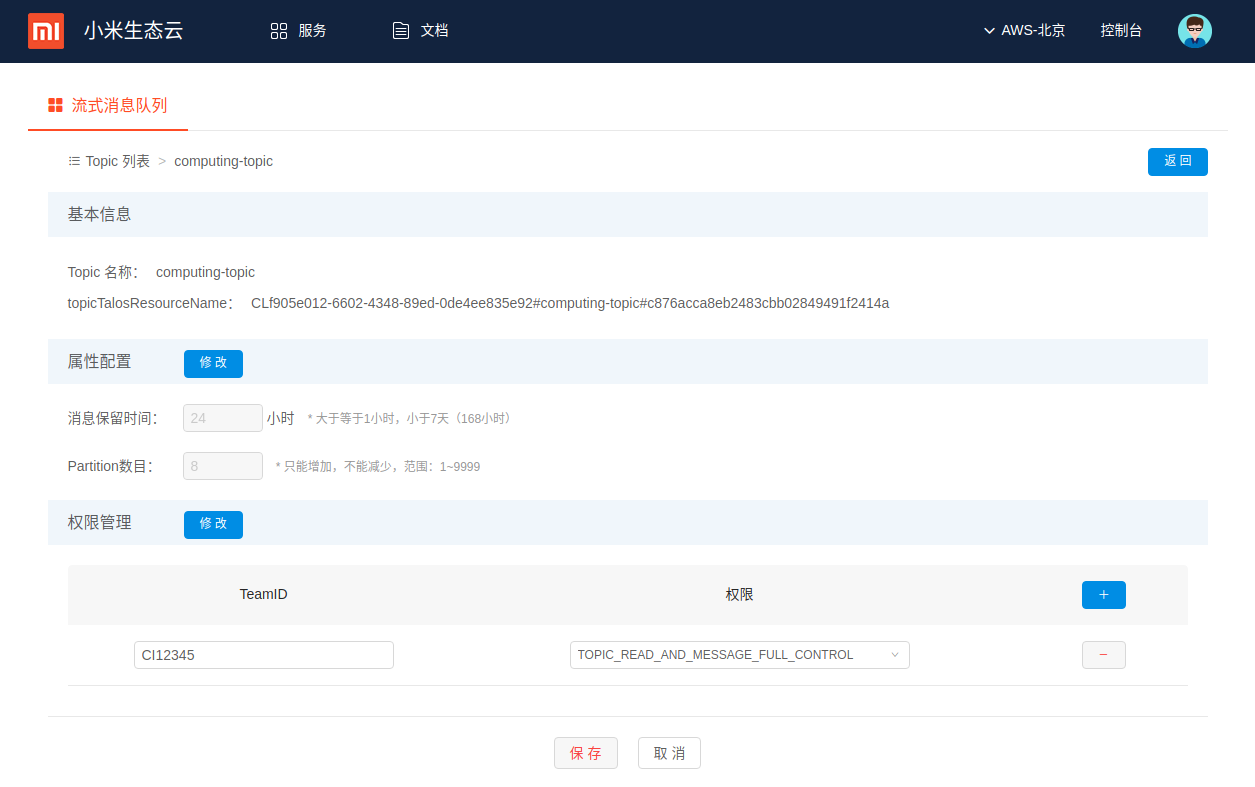Viewport: 1255px width, 787px height.
Task: Click the Topic 列表 list icon
Action: click(74, 161)
